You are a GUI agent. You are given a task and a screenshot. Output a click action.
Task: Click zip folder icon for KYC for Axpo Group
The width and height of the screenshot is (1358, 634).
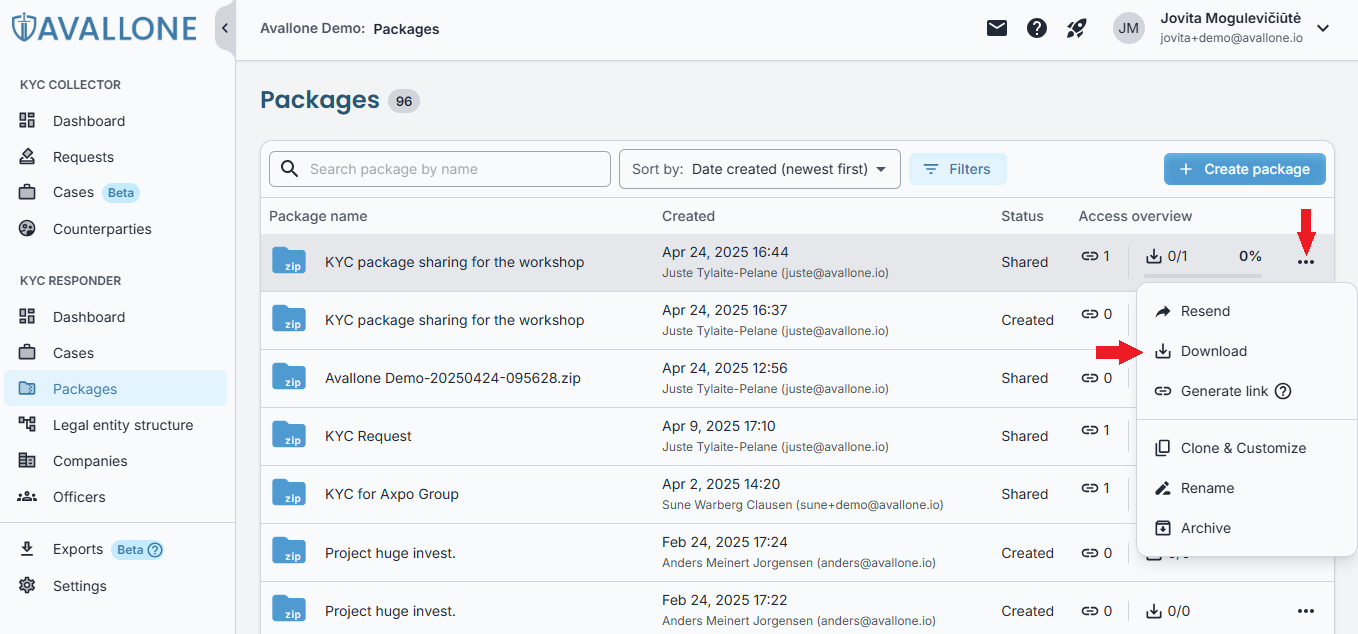click(289, 493)
